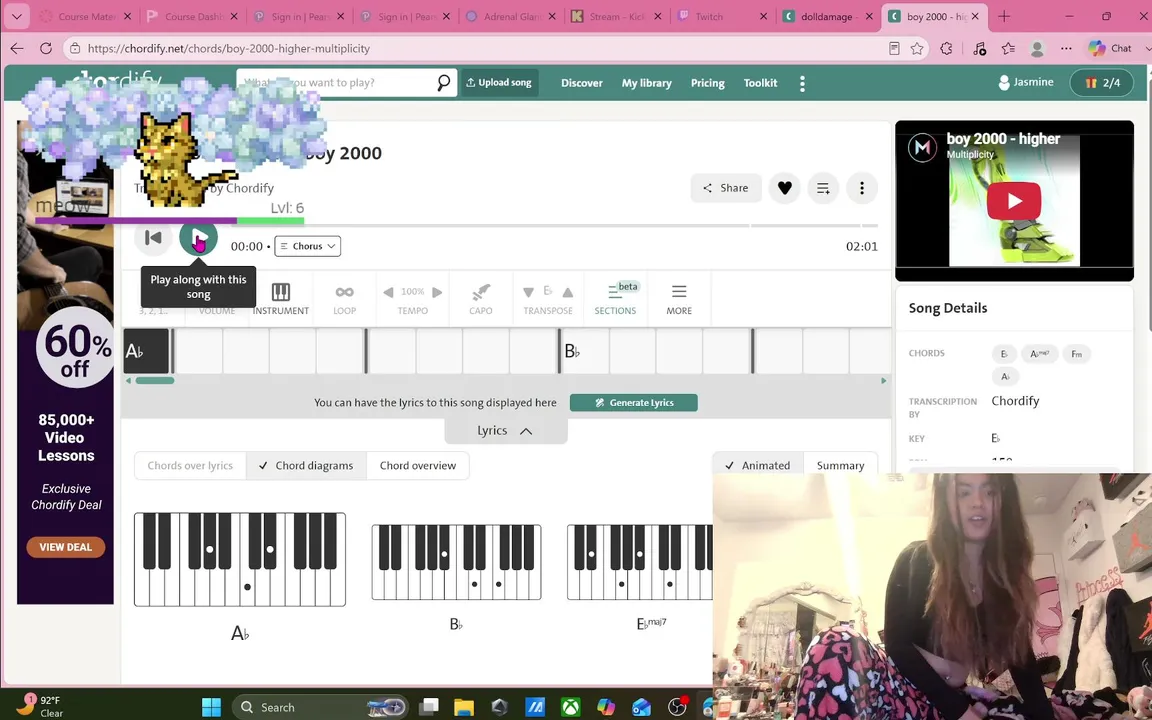Open My library

(647, 83)
